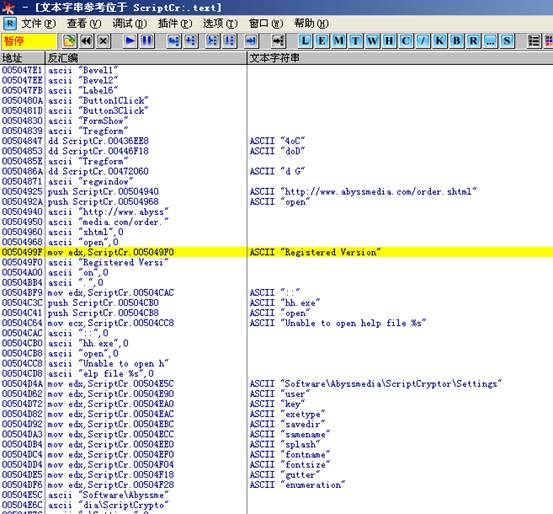Select ASCII "enumeration" string row

pos(276,485)
